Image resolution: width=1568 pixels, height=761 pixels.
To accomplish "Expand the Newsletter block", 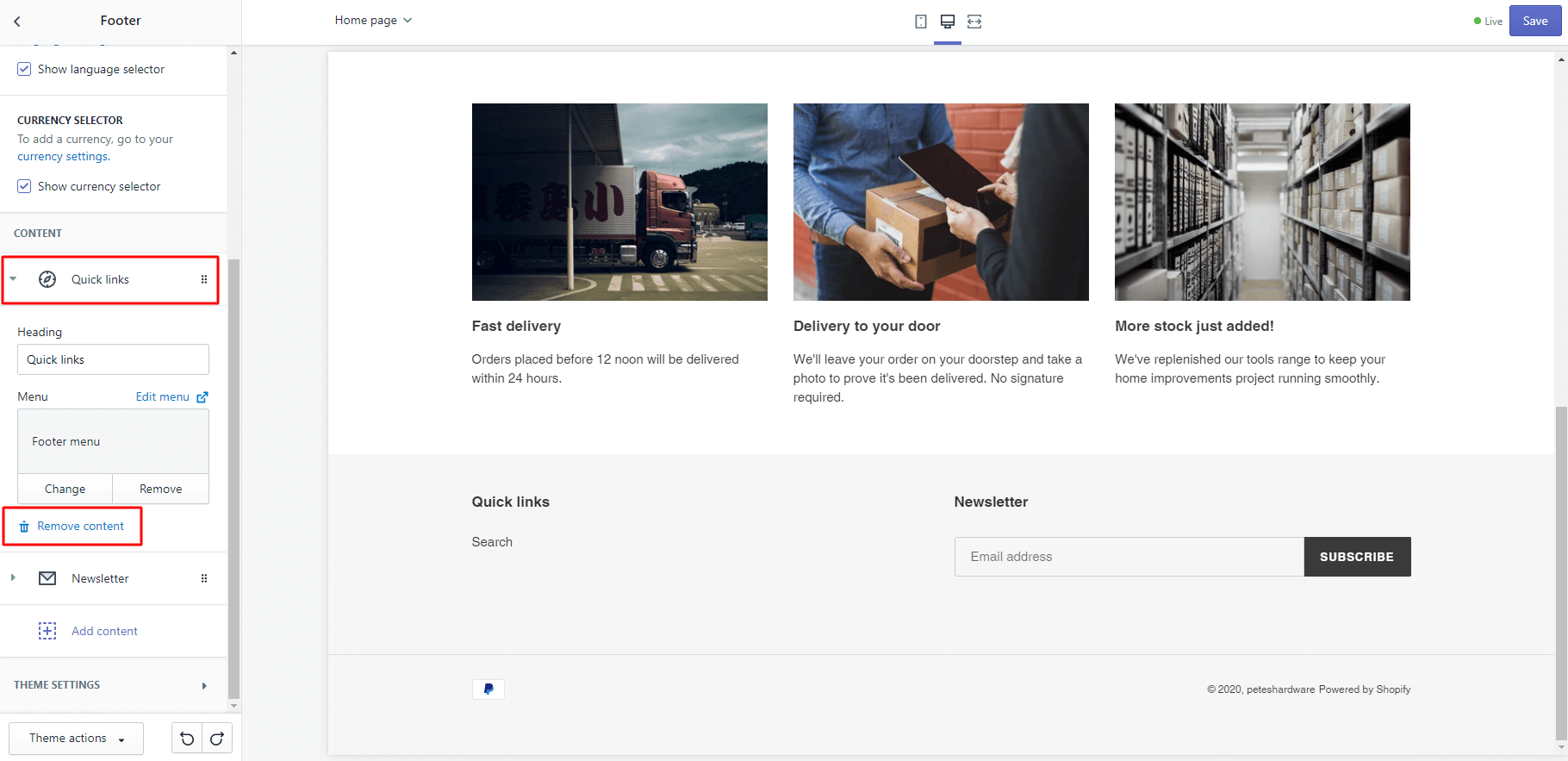I will pos(13,578).
